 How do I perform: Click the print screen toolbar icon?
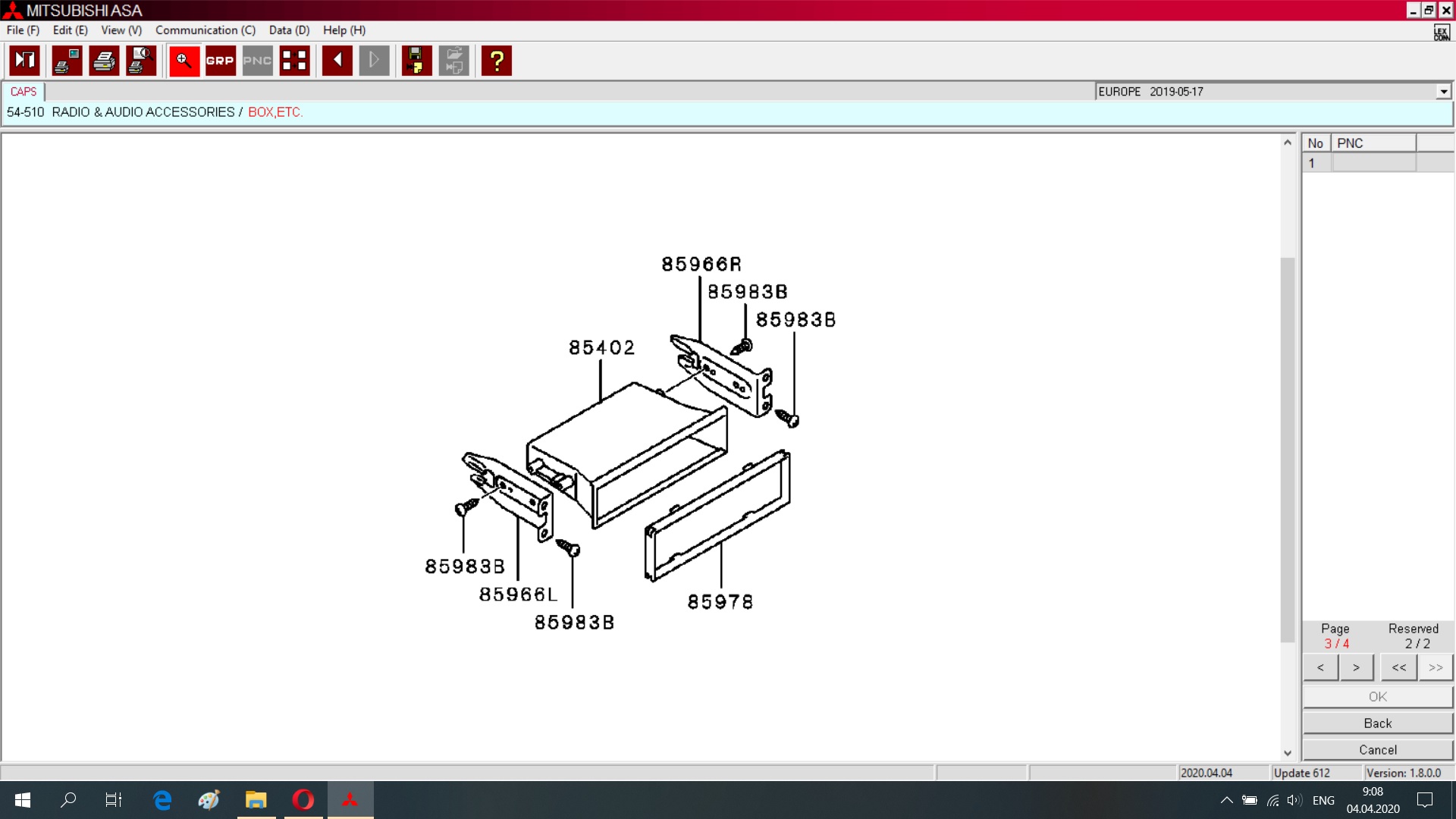[67, 61]
